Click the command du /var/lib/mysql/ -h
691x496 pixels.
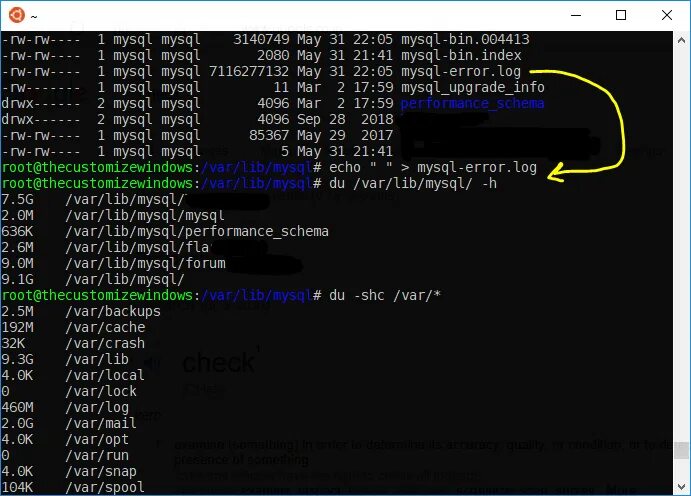tap(413, 183)
